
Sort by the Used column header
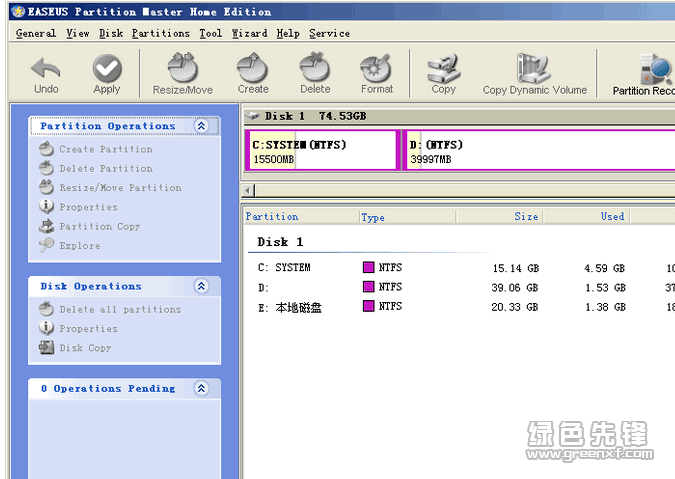587,216
